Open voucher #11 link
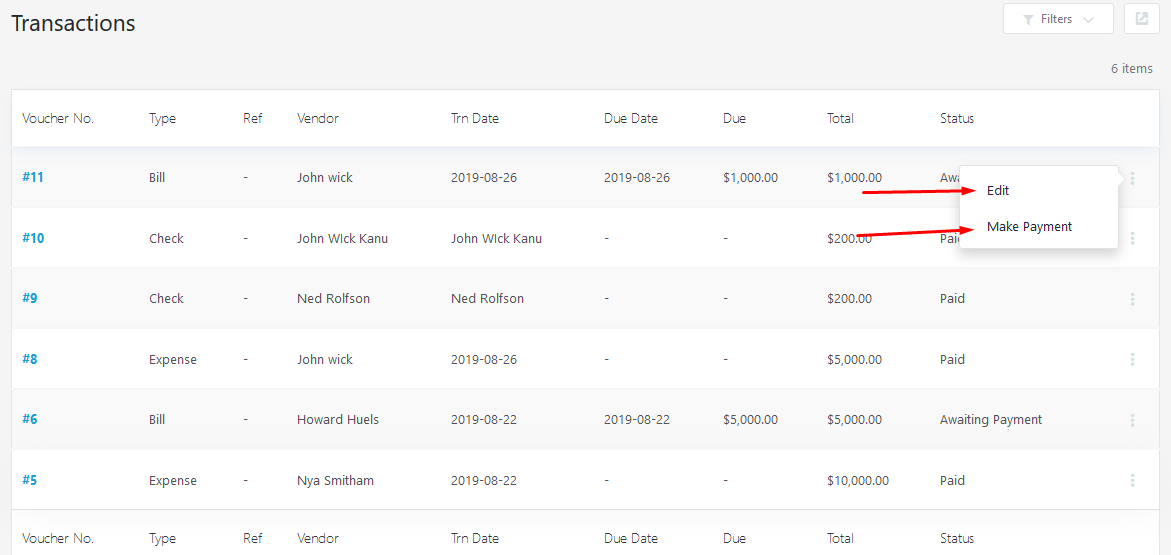 [33, 178]
